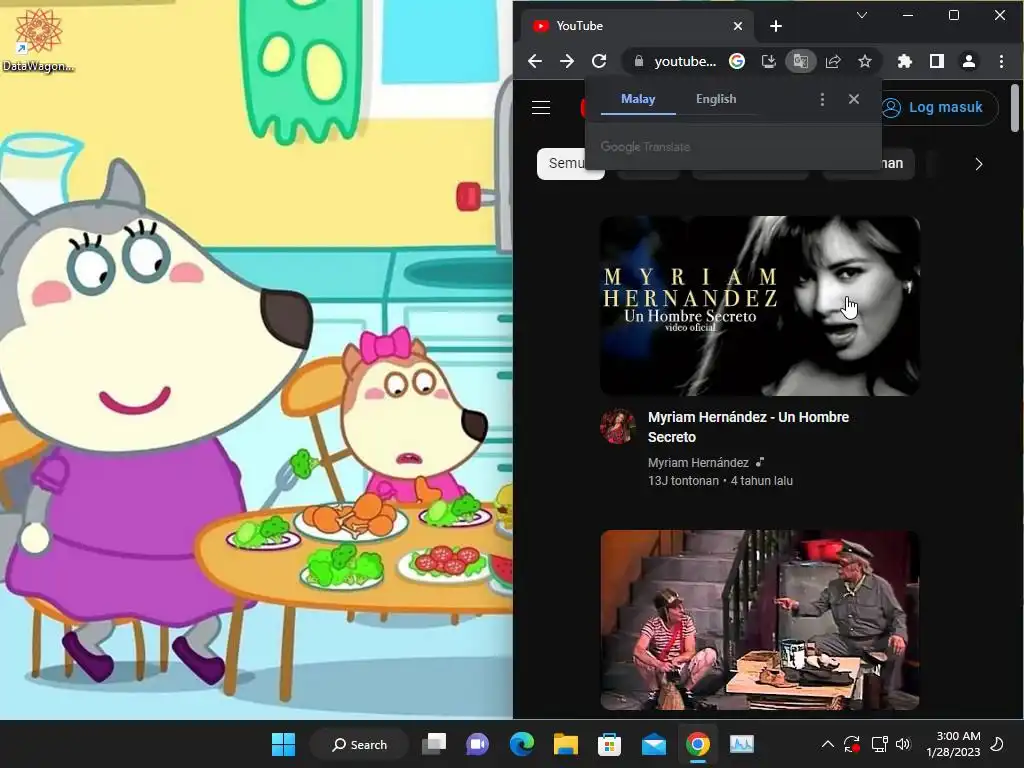
Task: Open Myriam Hernández - Un Hombre Secreto title
Action: click(x=748, y=427)
